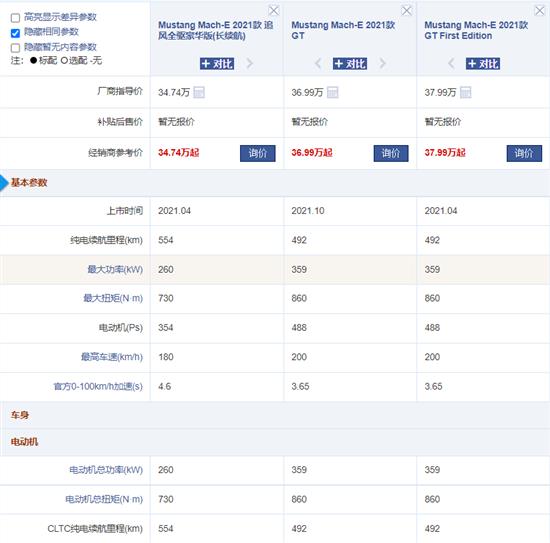Viewport: 550px width, 543px height.
Task: Remove the GT First Edition column
Action: click(x=539, y=11)
